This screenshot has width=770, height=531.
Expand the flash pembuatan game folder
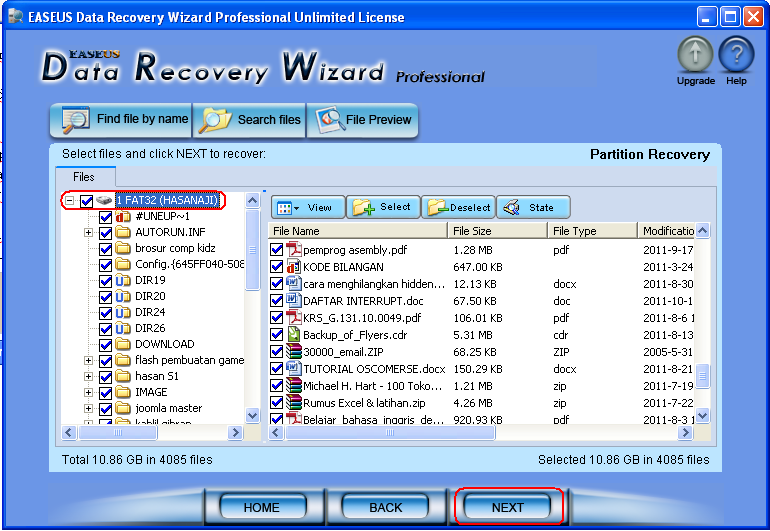[88, 361]
